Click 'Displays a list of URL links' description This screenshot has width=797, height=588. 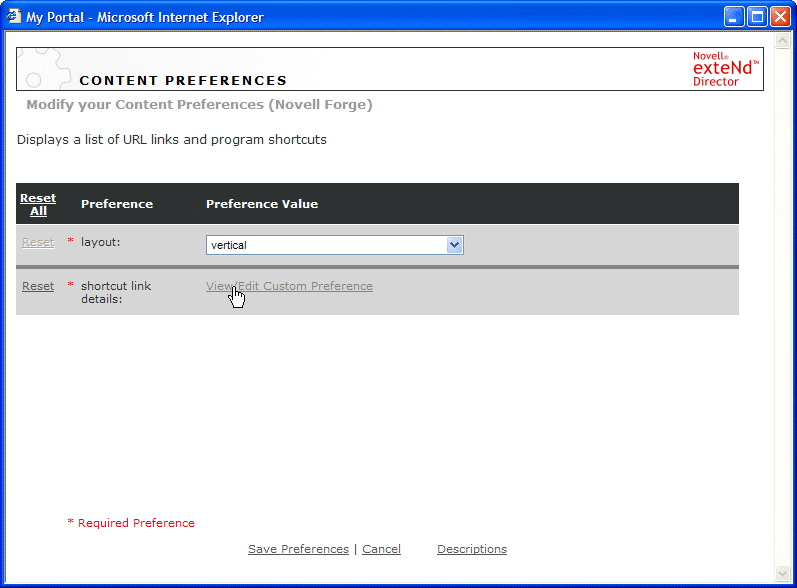(x=172, y=140)
